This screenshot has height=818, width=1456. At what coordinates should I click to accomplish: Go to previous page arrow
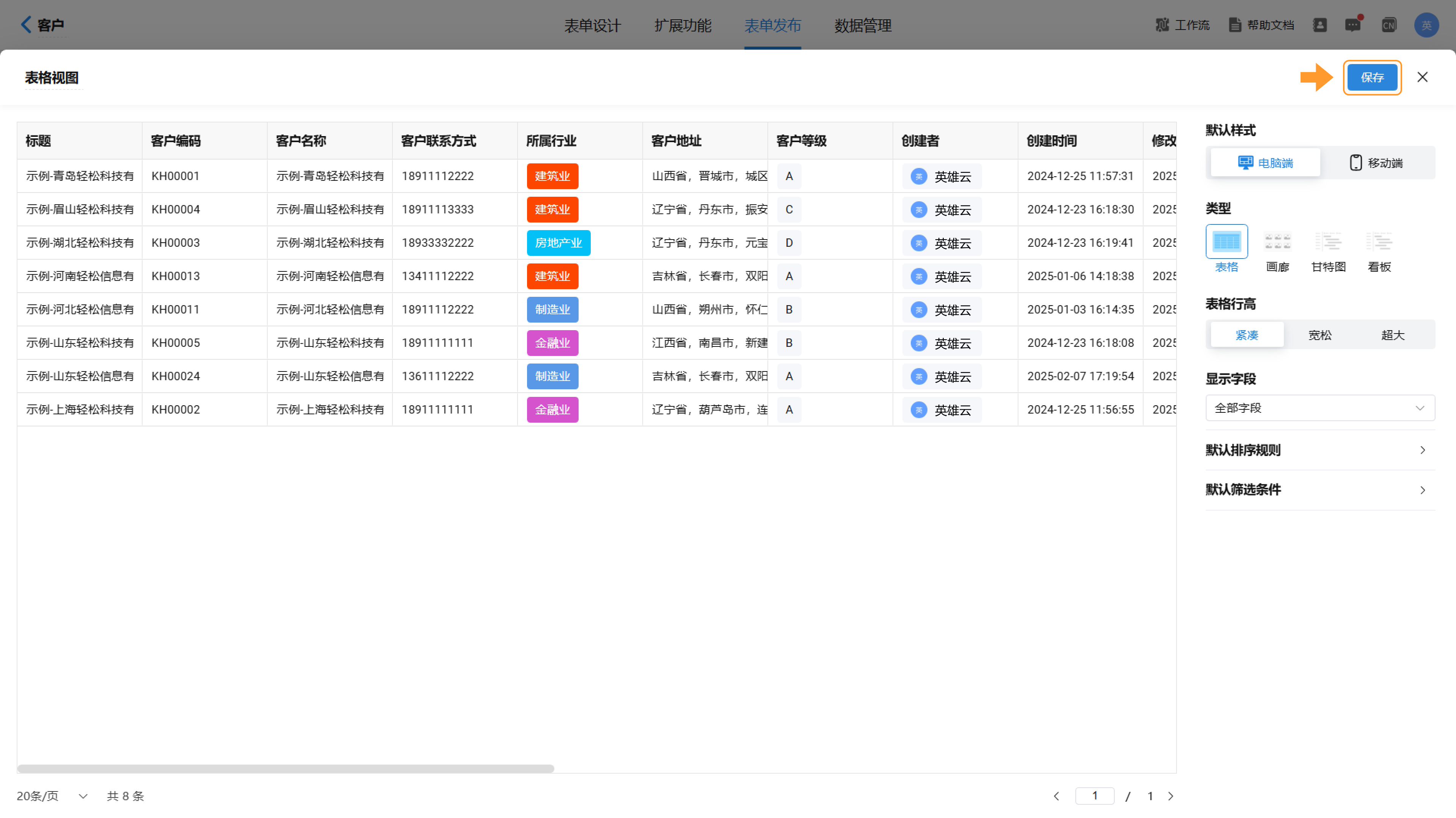1056,796
